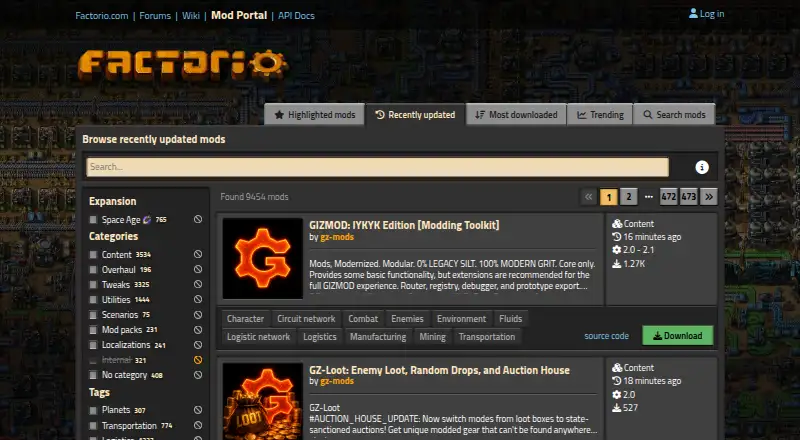Exclude the Utilities category
Screen dimensions: 800x440
pos(198,299)
